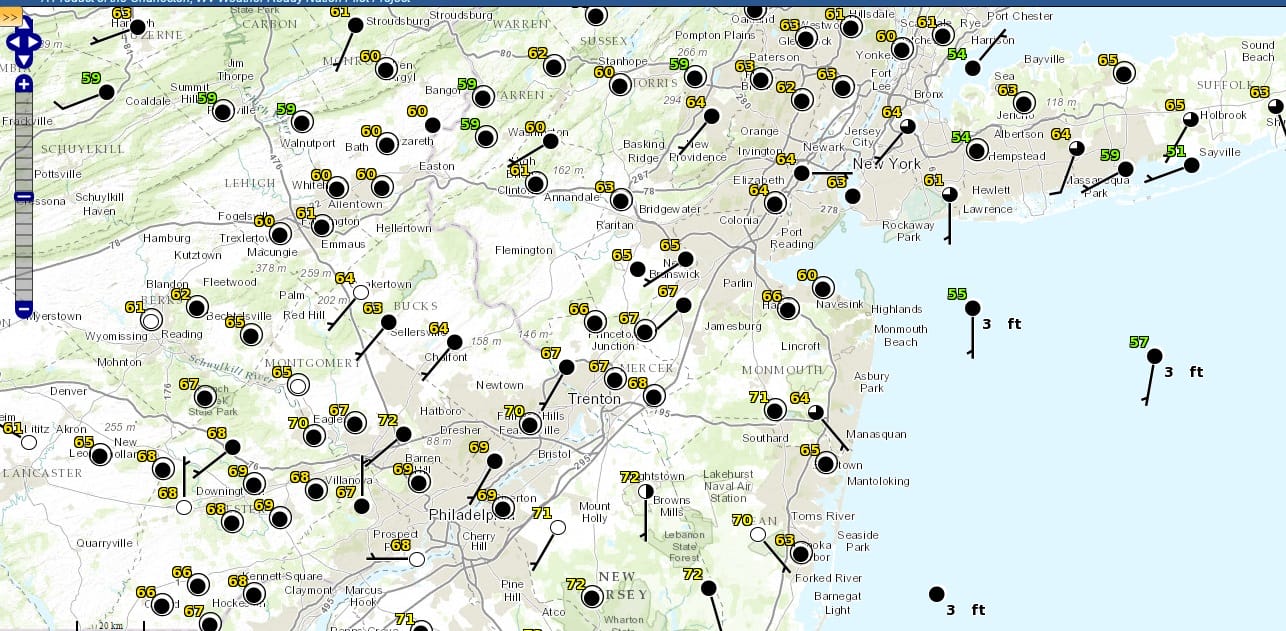Click the buoy marker near Barnegat Light

pos(936,594)
